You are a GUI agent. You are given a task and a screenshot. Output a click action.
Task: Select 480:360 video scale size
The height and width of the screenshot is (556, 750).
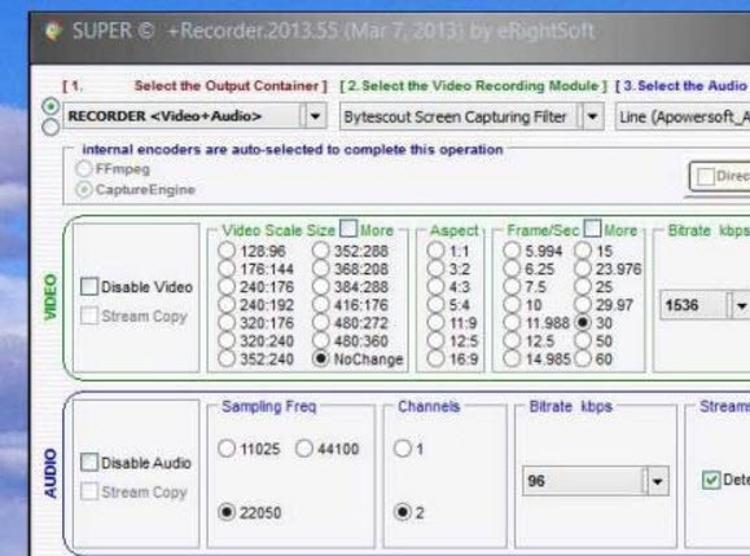[323, 341]
